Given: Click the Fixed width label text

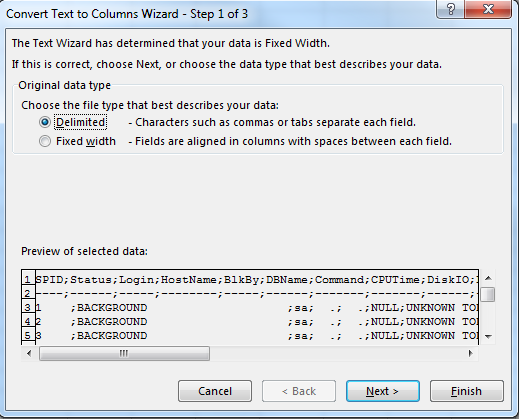Looking at the screenshot, I should (86, 141).
